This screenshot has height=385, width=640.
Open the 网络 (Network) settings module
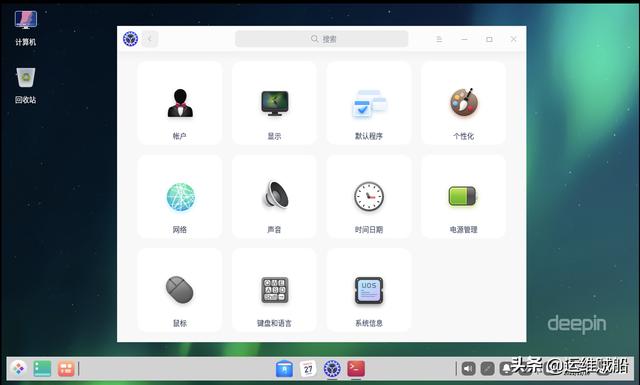pyautogui.click(x=180, y=196)
